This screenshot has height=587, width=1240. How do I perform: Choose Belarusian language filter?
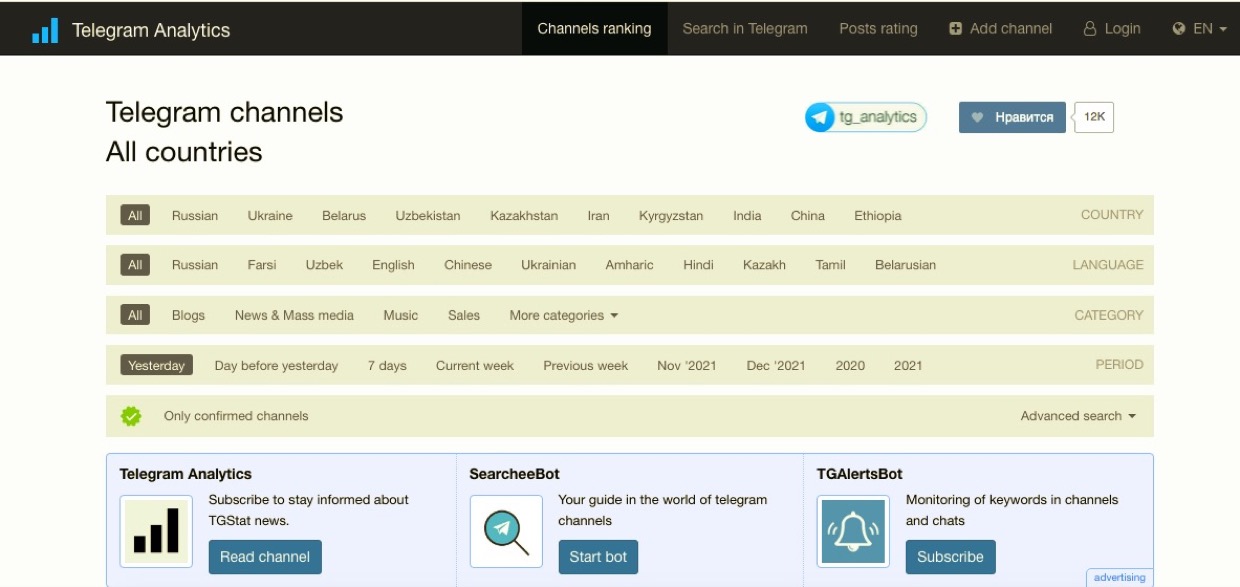coord(905,265)
